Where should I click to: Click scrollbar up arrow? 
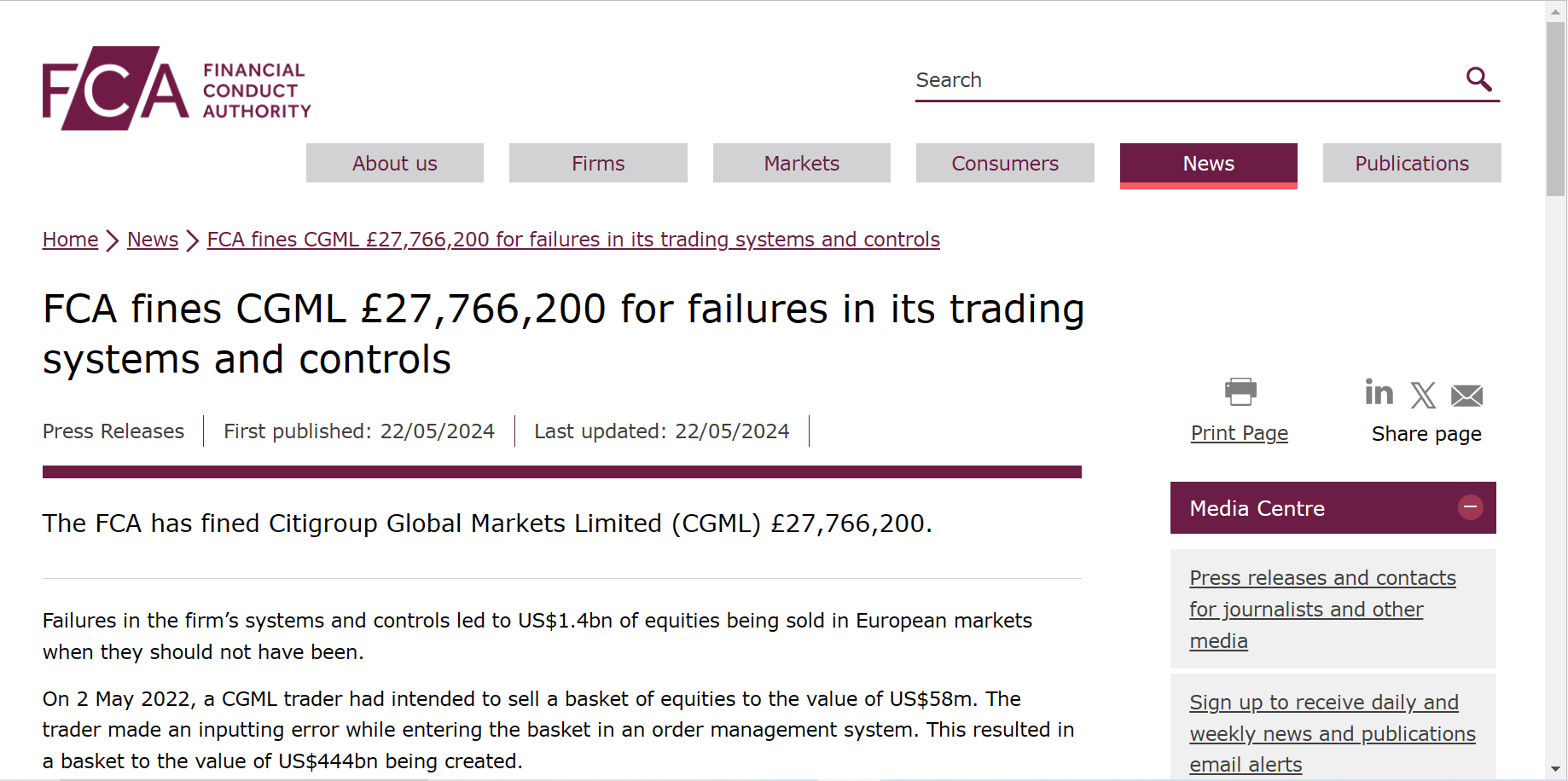1556,11
